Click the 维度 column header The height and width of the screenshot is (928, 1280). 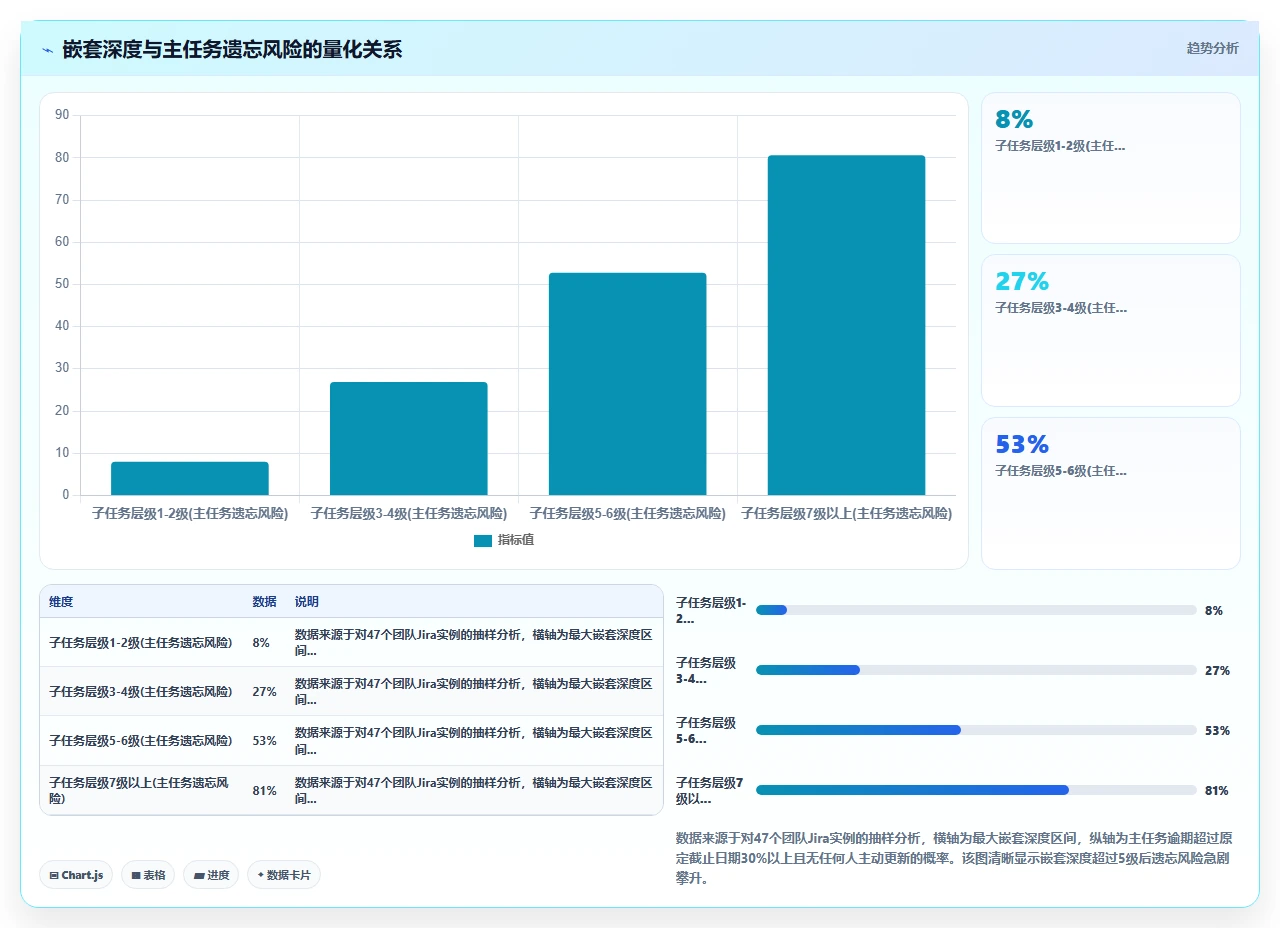[61, 602]
